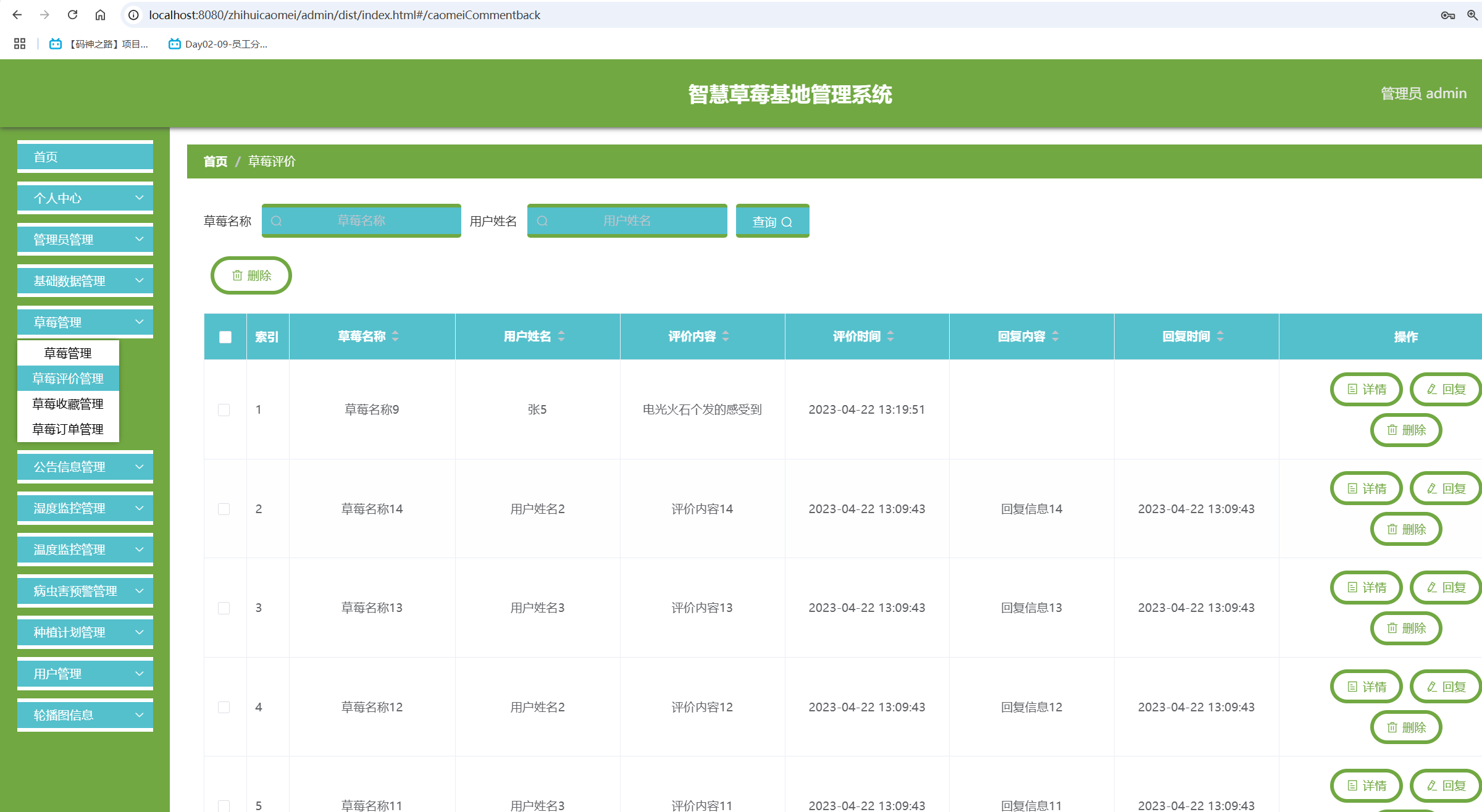Click the site info icon in address bar

tap(133, 15)
